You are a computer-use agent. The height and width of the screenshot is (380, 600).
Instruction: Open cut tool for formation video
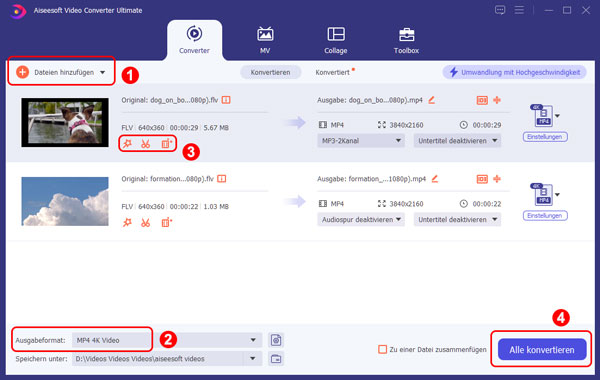tap(145, 223)
